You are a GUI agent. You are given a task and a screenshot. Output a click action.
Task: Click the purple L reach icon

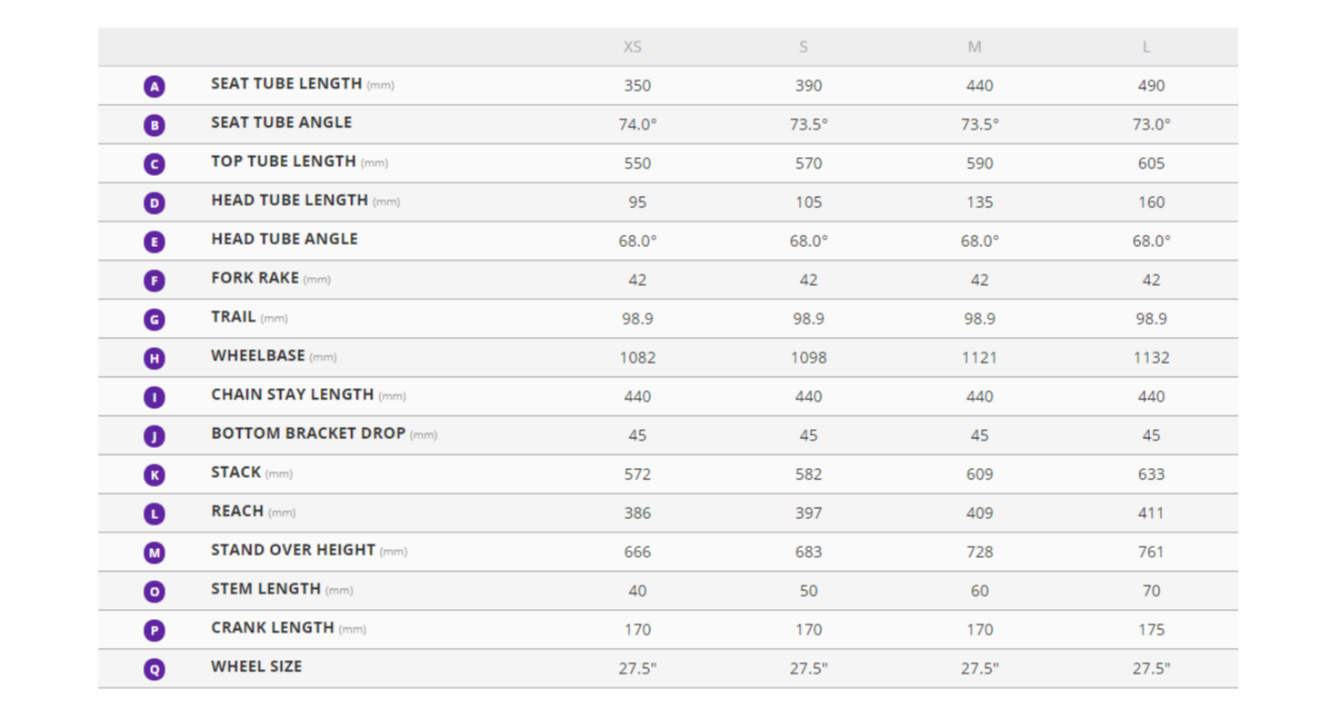[x=154, y=514]
